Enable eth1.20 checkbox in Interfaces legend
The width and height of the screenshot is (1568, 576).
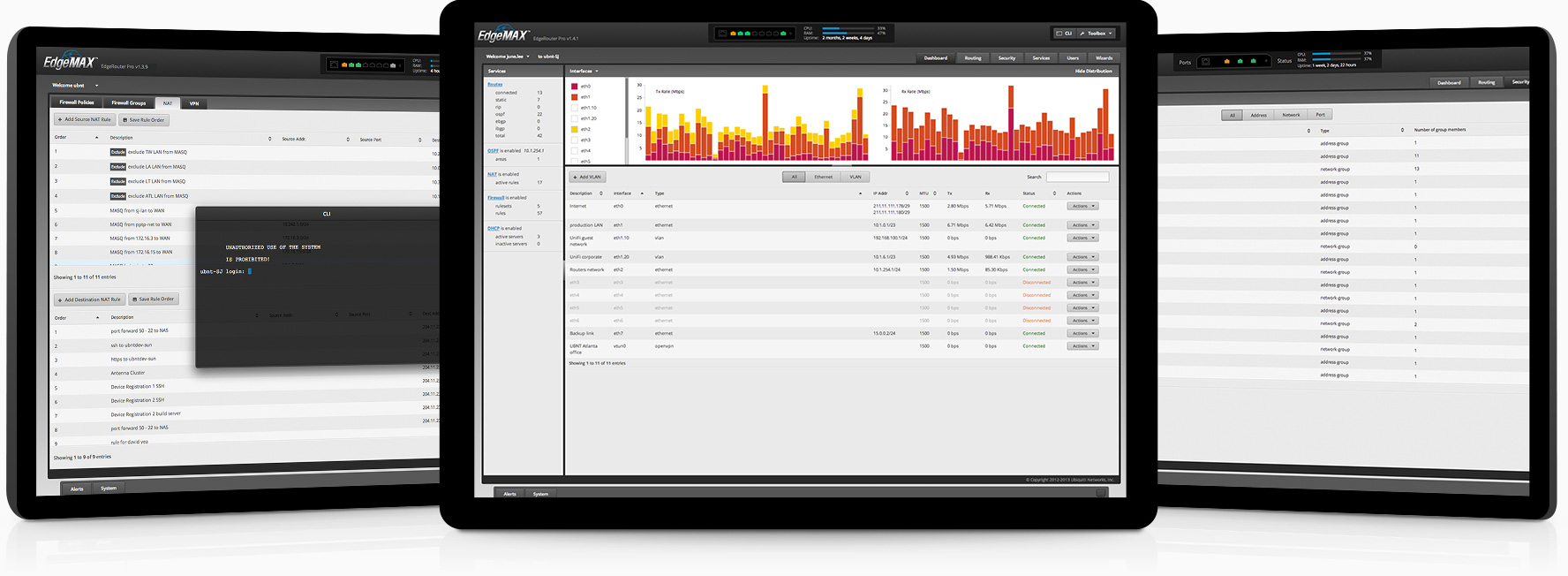[574, 118]
